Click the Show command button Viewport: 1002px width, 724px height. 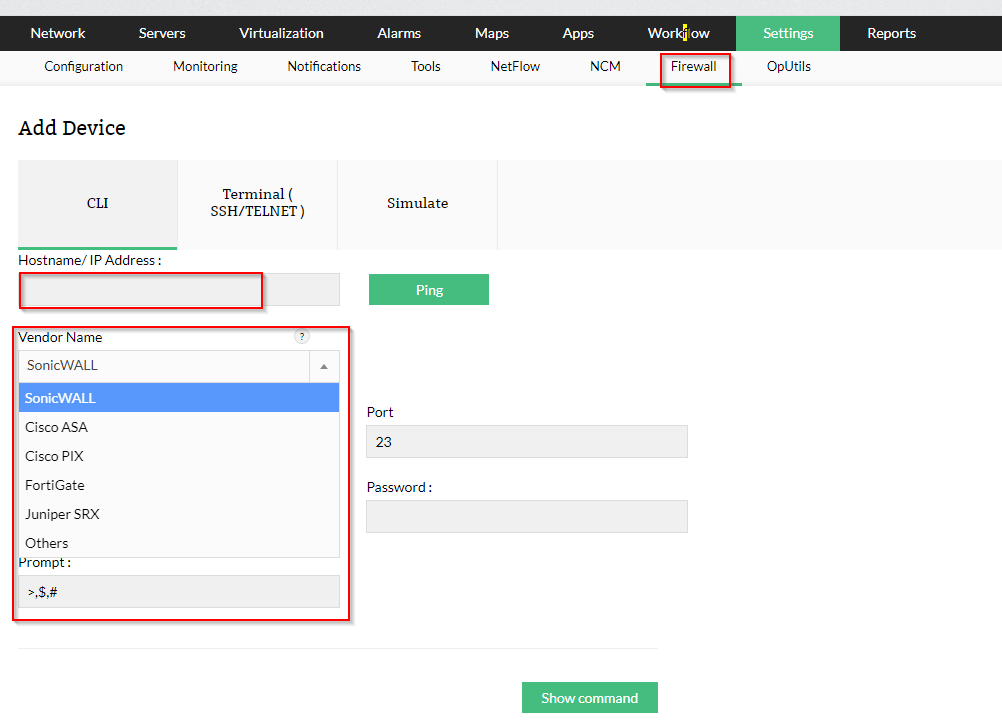click(589, 698)
